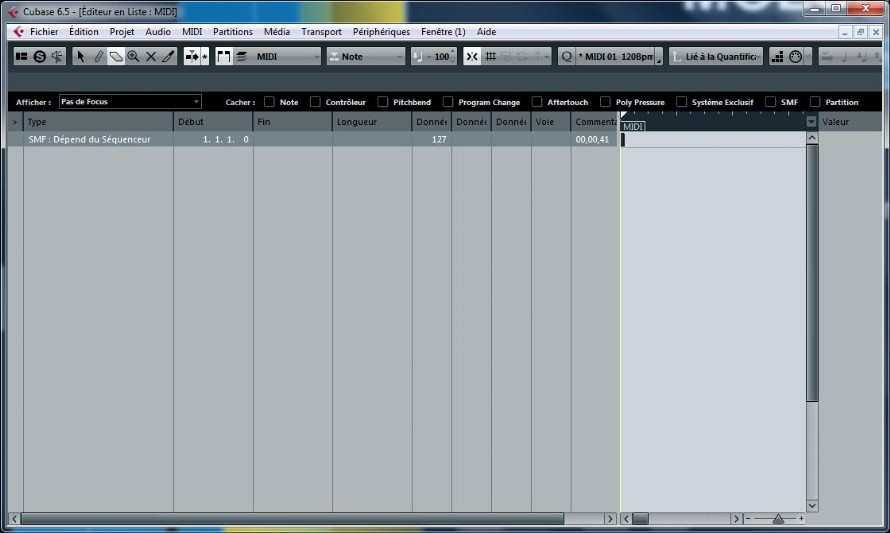The image size is (890, 533).
Task: Open the Partitions menu
Action: (x=233, y=32)
